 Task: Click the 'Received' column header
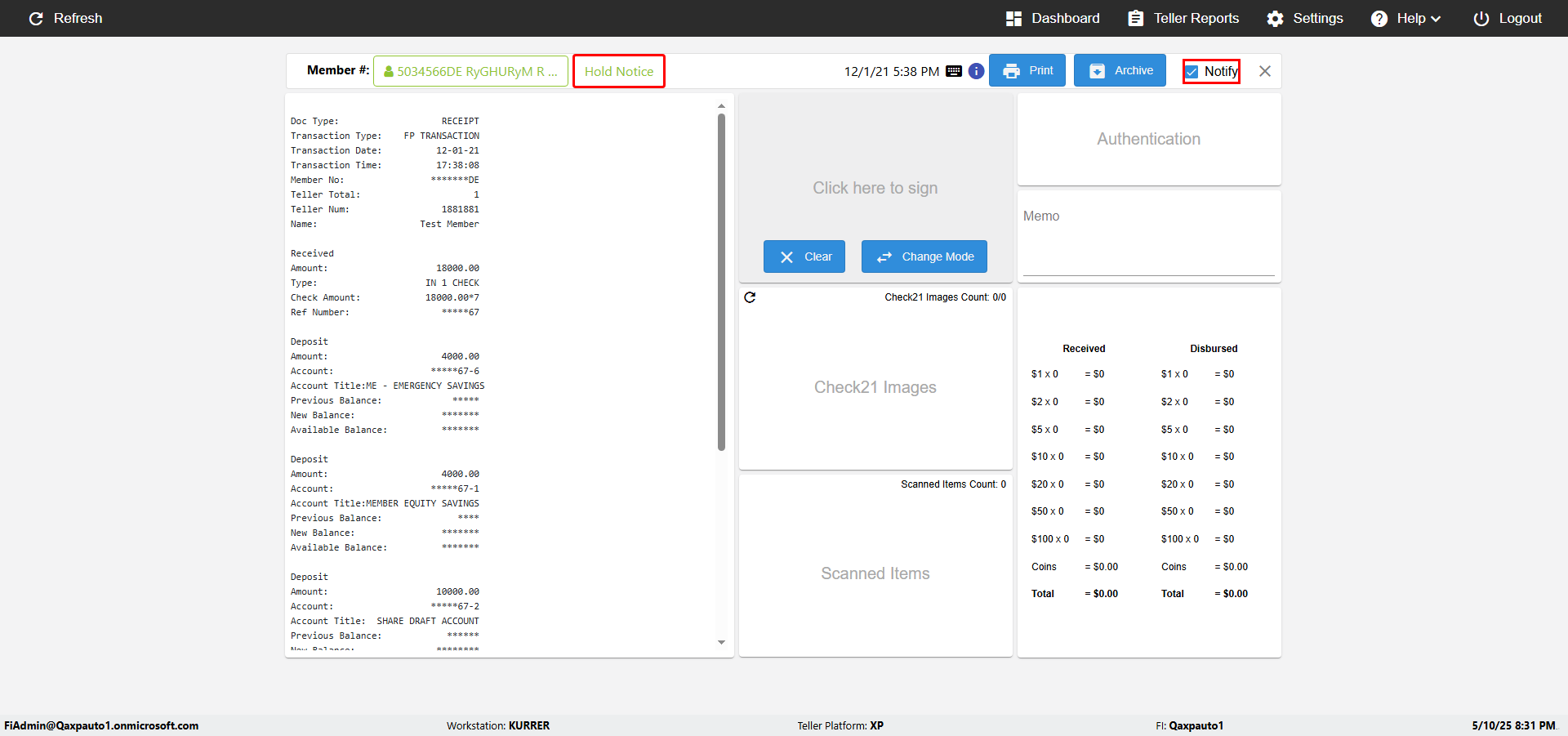pyautogui.click(x=1084, y=349)
